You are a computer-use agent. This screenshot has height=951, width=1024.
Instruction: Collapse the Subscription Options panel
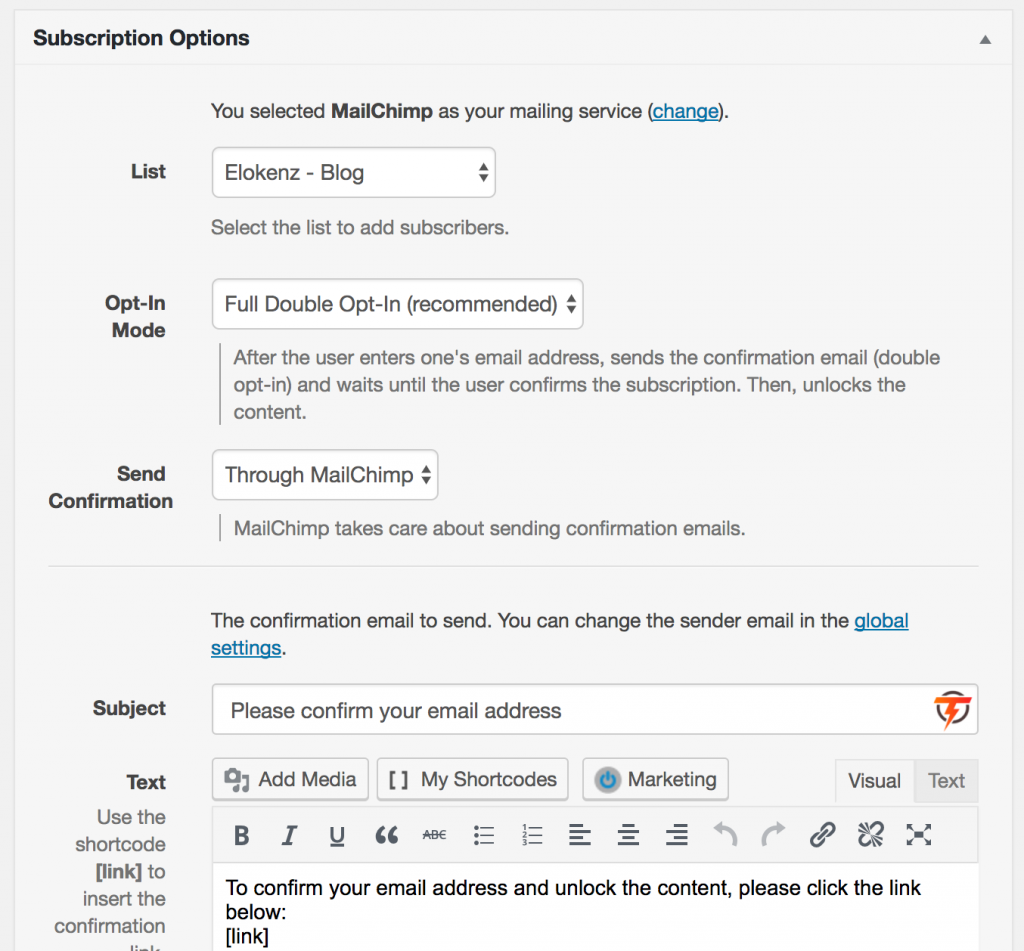coord(985,40)
